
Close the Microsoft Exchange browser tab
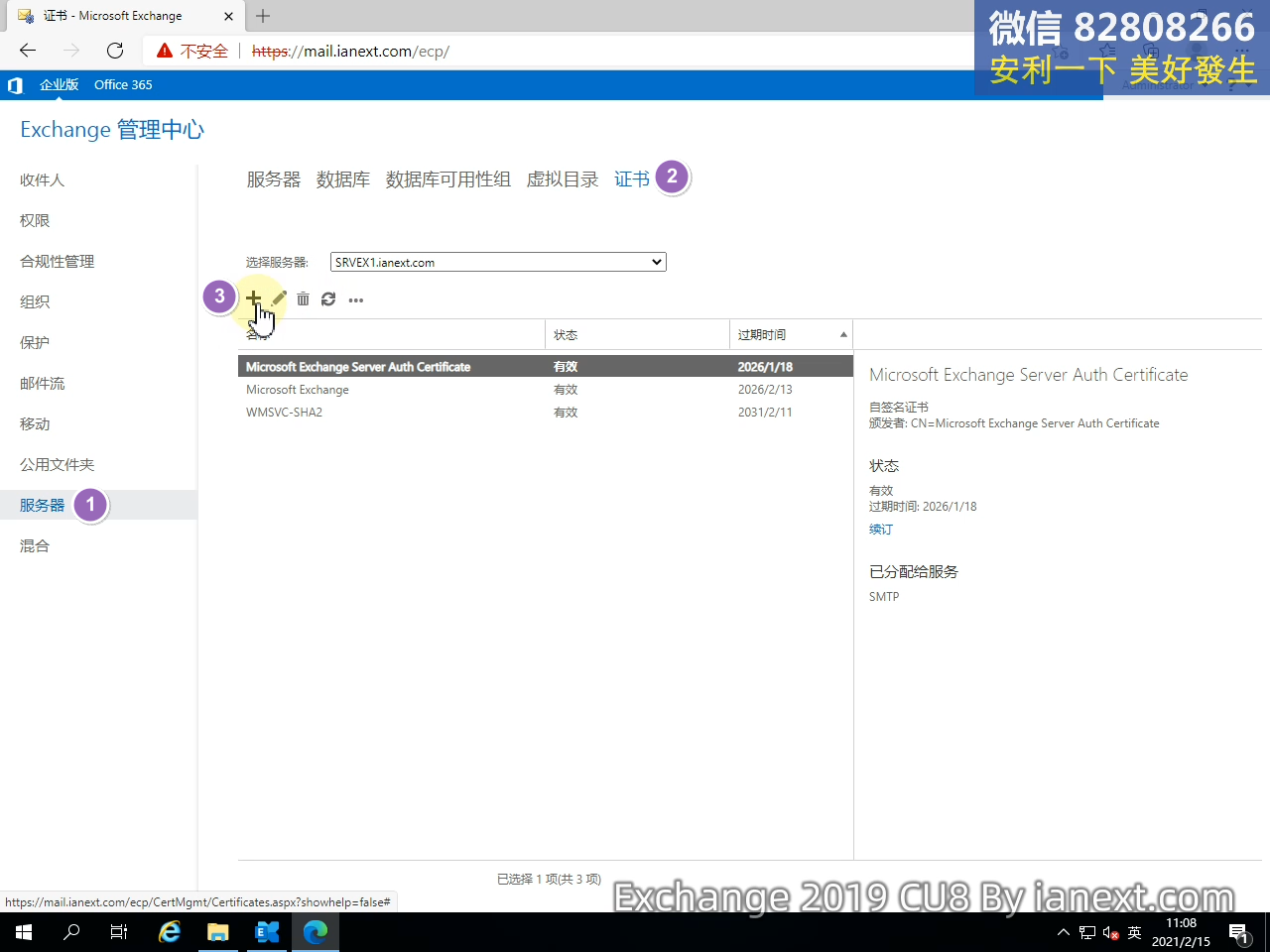coord(229,16)
